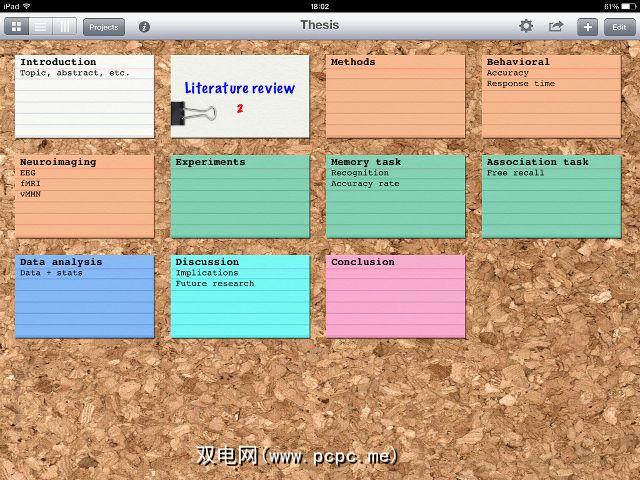640x480 pixels.
Task: Tap the 'Implications' line
Action: (x=207, y=273)
